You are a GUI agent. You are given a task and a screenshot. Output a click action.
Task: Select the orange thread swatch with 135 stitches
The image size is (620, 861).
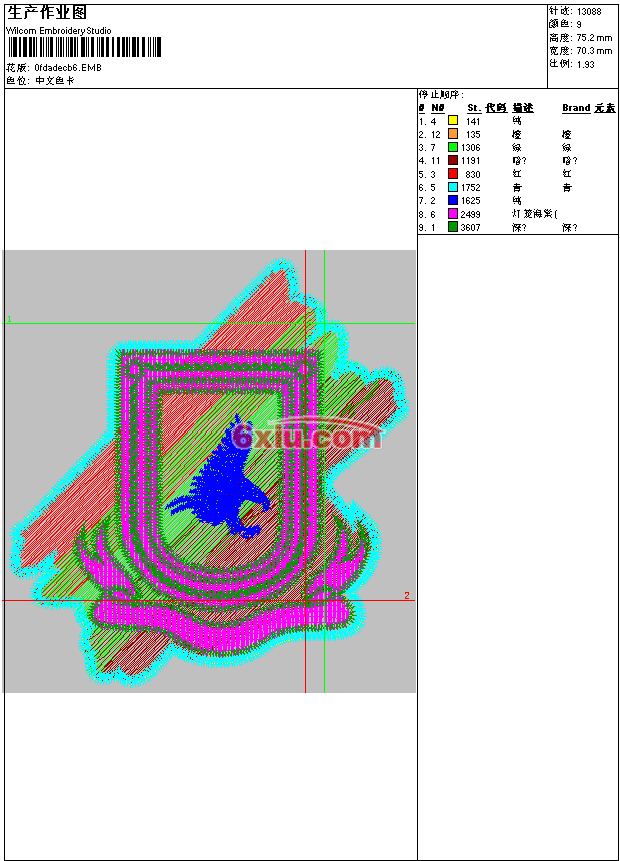[x=453, y=134]
